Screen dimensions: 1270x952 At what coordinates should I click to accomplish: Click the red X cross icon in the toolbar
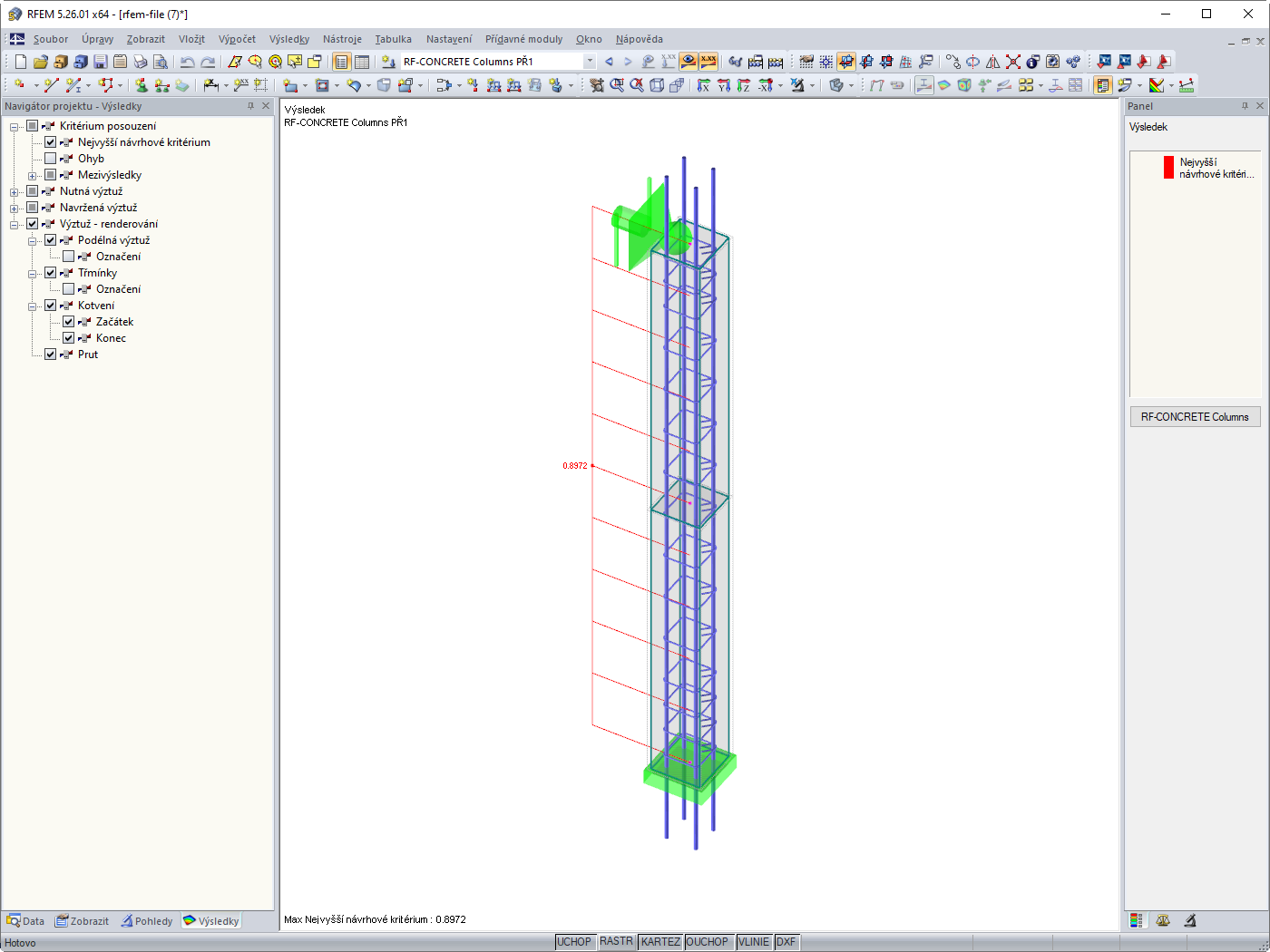[x=1013, y=62]
